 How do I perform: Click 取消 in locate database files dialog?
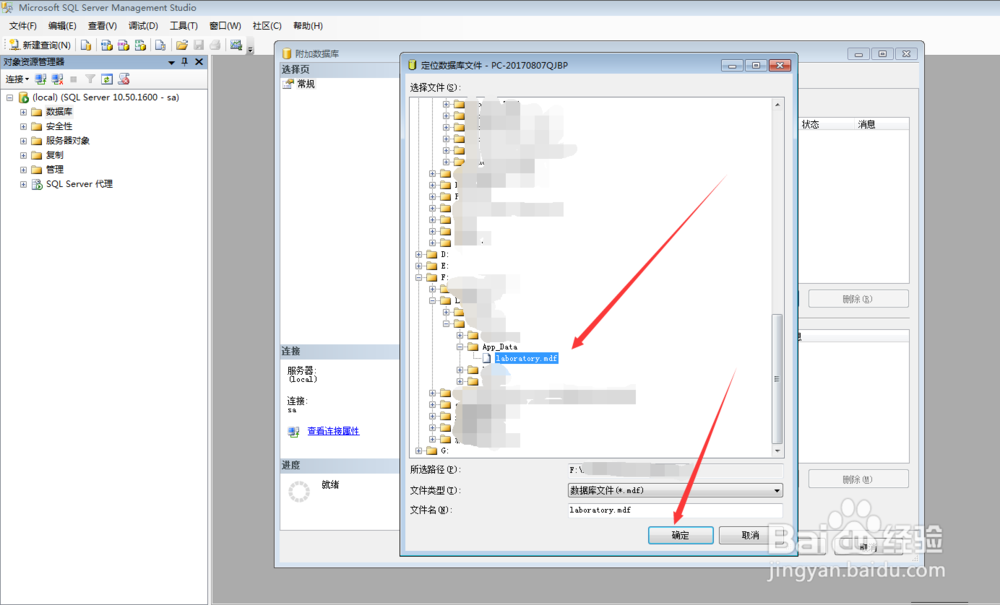pos(751,536)
